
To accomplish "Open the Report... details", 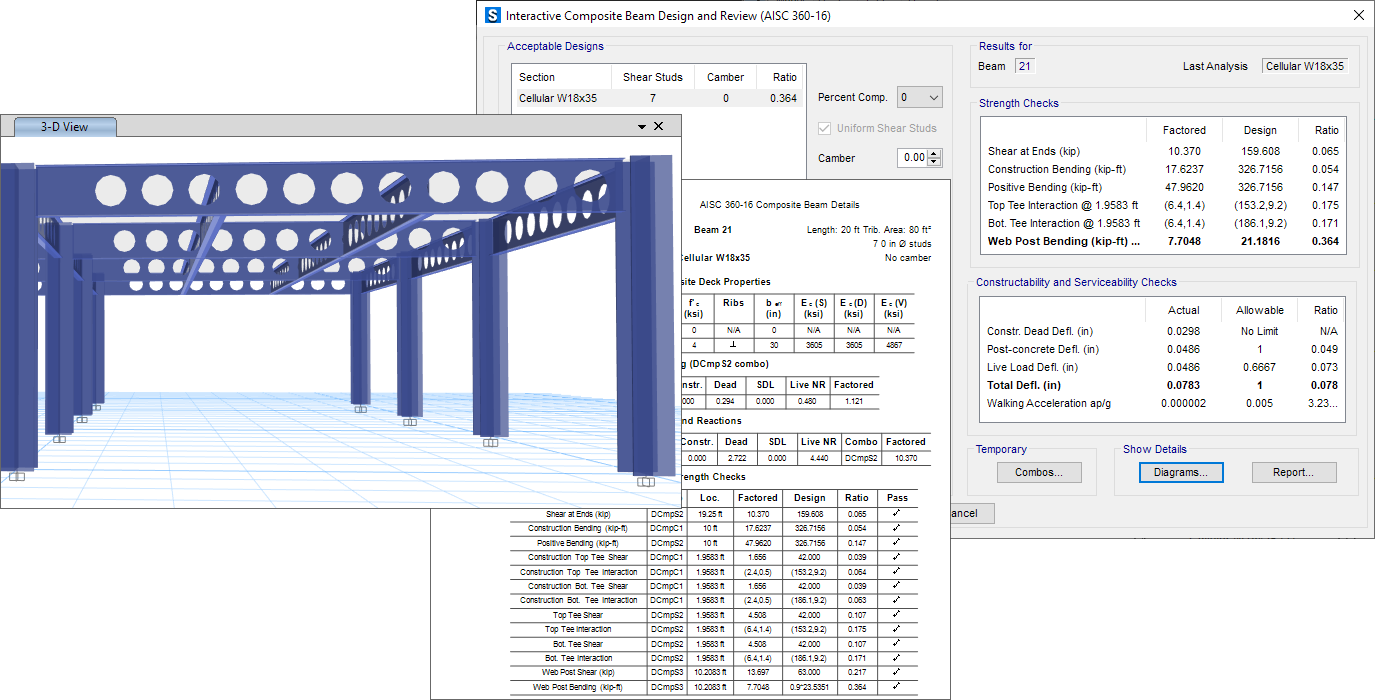I will click(1292, 472).
